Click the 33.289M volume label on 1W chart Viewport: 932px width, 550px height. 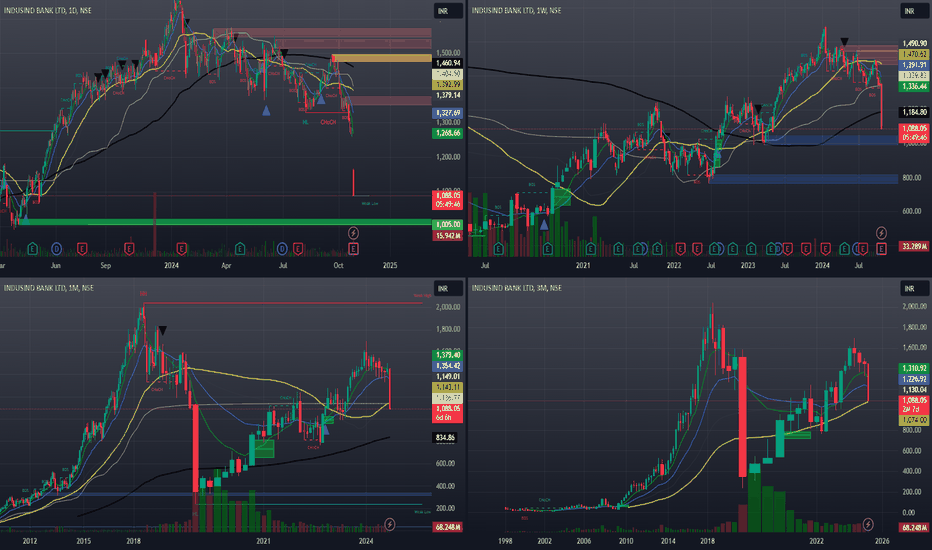pyautogui.click(x=914, y=246)
